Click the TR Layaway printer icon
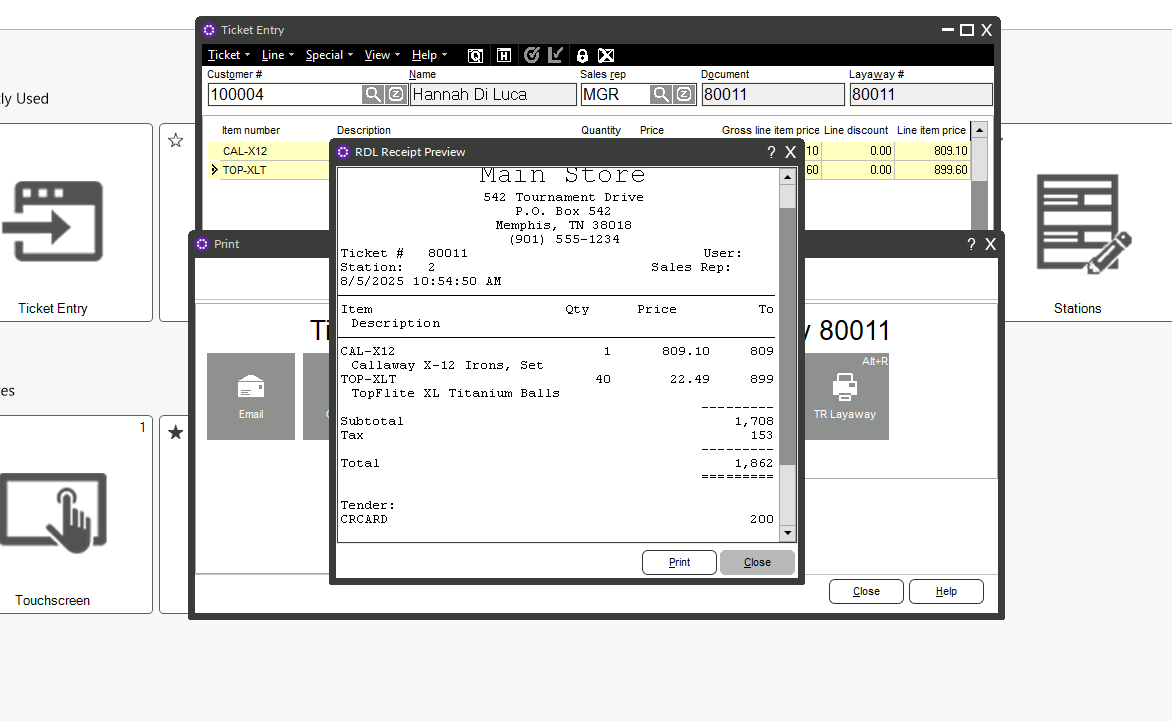1172x721 pixels. (x=845, y=387)
